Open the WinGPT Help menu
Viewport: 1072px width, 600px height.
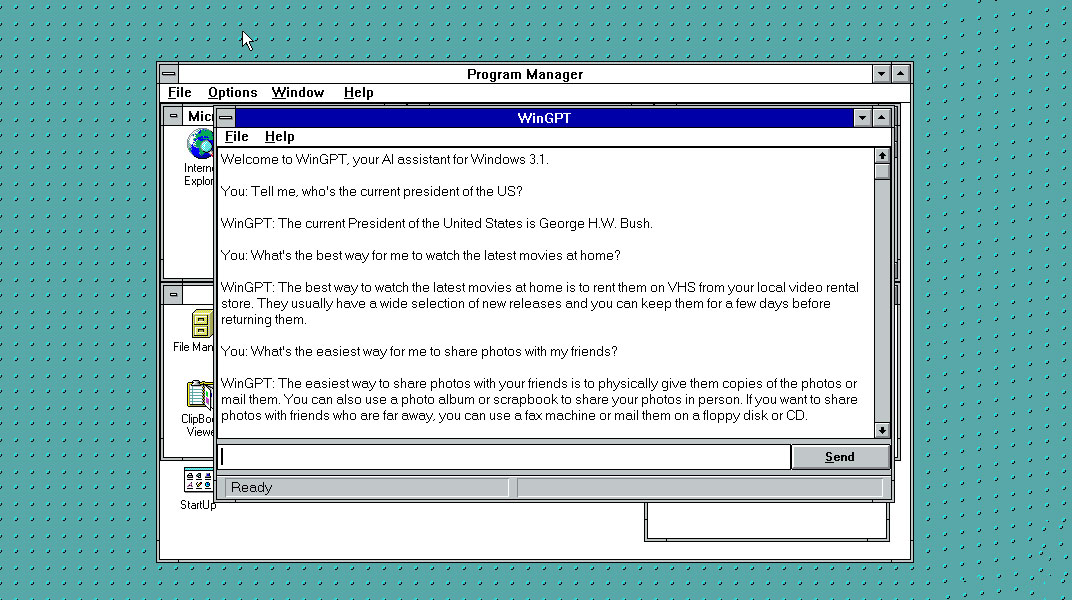coord(279,137)
